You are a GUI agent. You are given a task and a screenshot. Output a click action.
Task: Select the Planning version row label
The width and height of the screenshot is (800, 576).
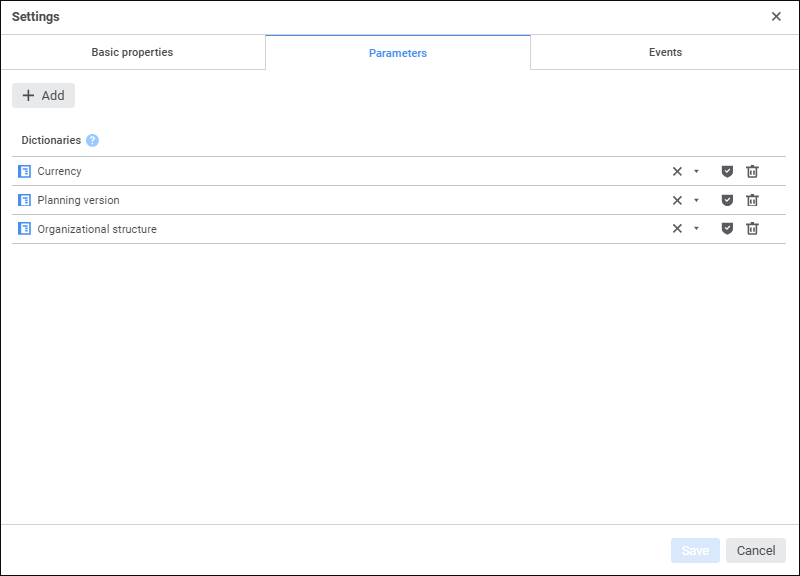click(x=78, y=200)
